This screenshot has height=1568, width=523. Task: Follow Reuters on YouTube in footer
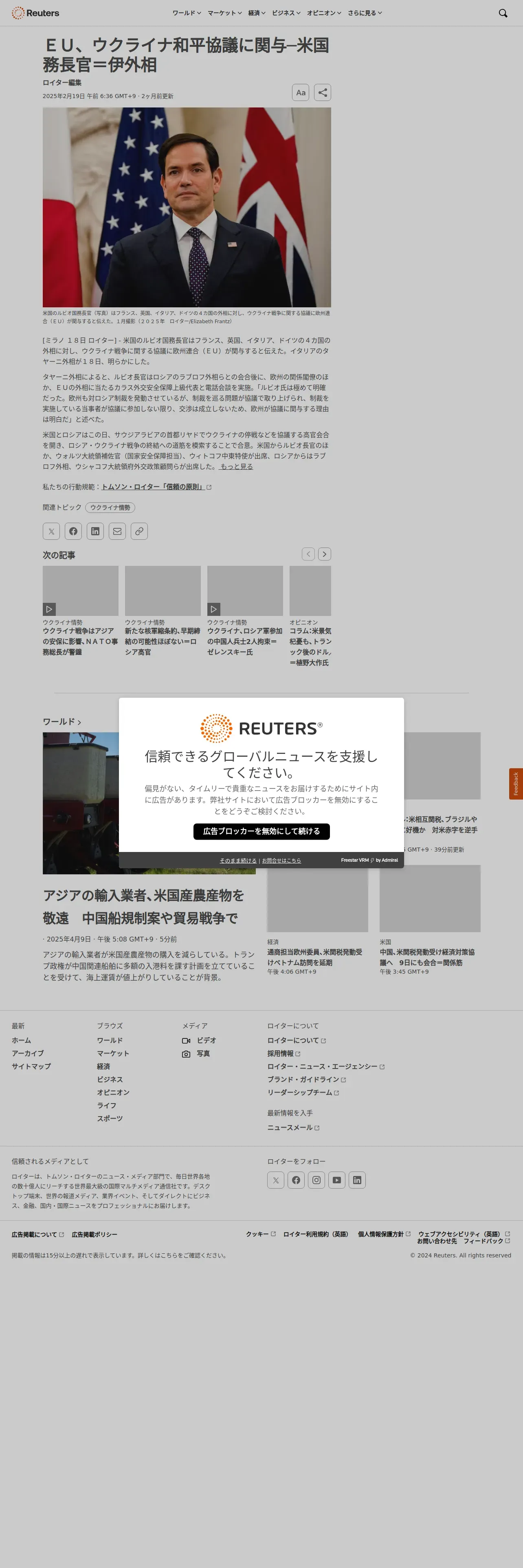337,1180
